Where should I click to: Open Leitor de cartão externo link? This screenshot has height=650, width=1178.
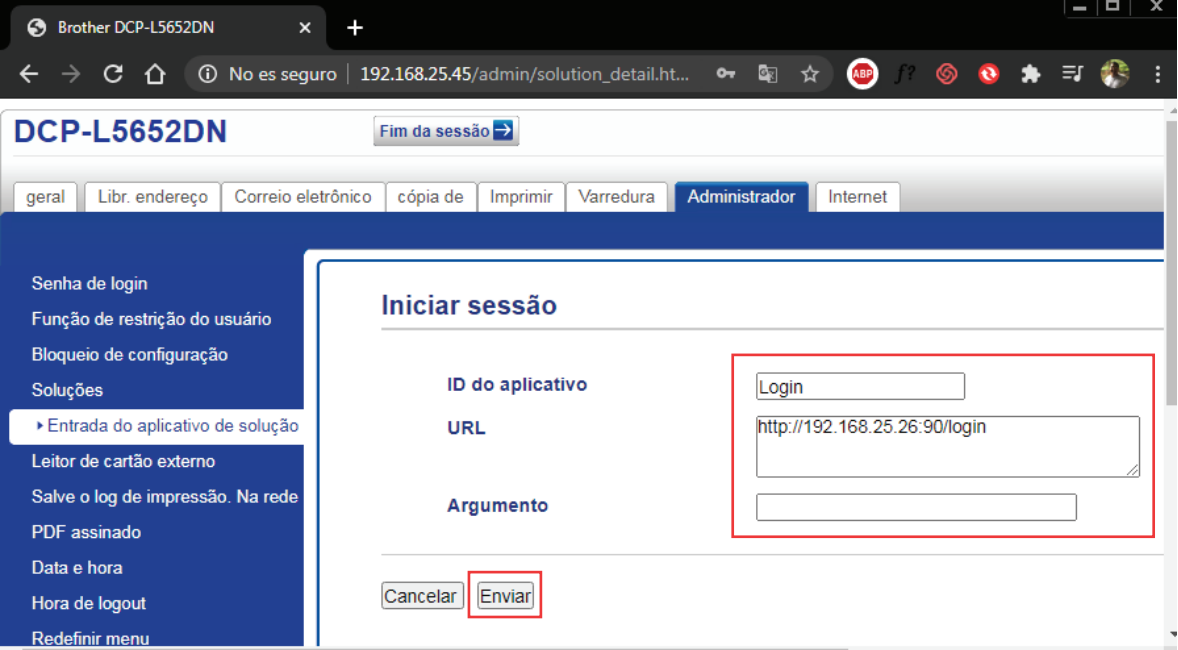pos(123,461)
